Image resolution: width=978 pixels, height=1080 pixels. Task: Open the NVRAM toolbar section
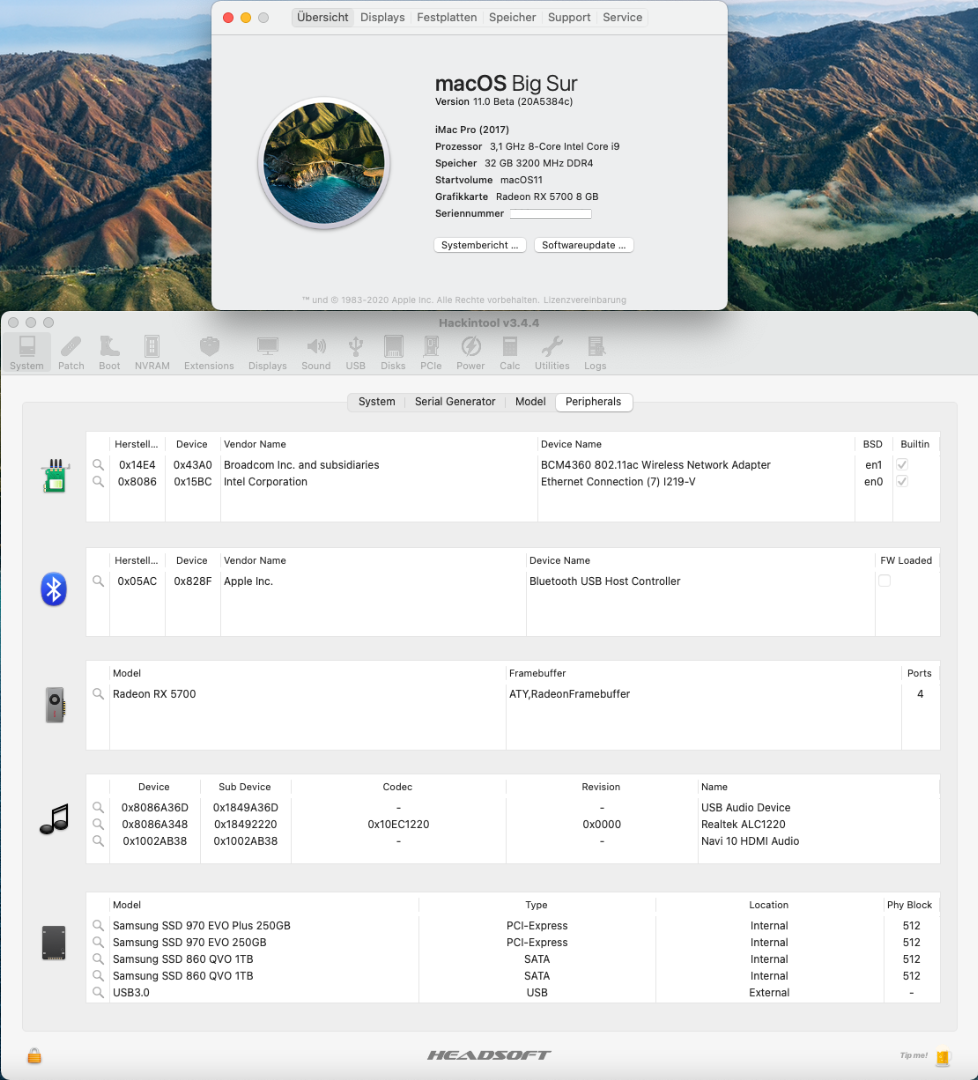[152, 351]
